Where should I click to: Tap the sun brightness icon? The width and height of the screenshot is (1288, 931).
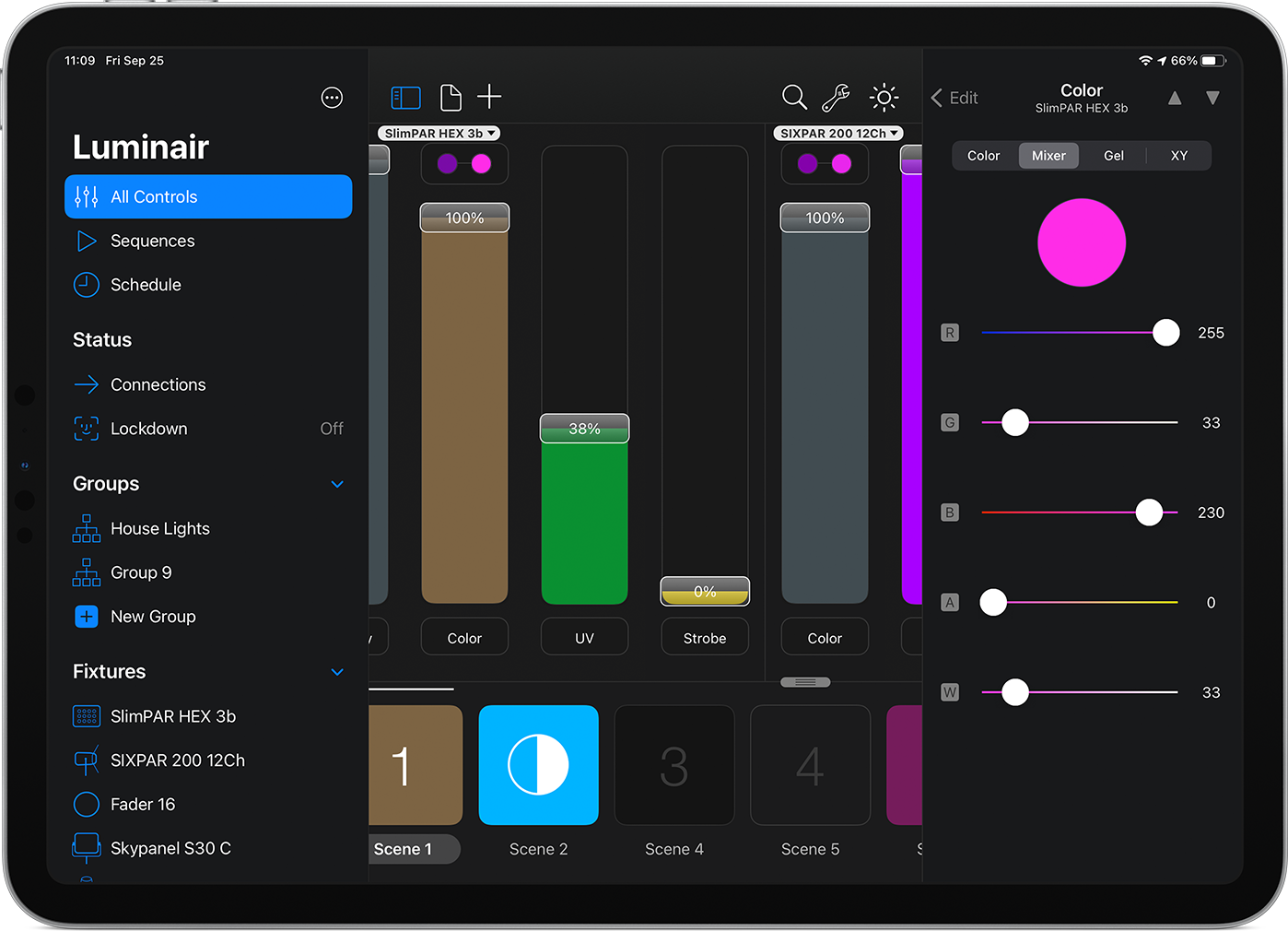coord(884,98)
